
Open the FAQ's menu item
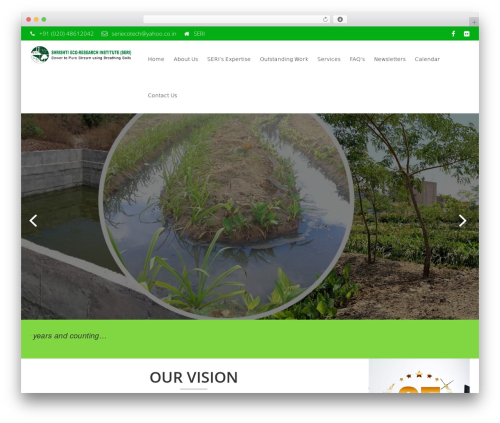point(357,59)
